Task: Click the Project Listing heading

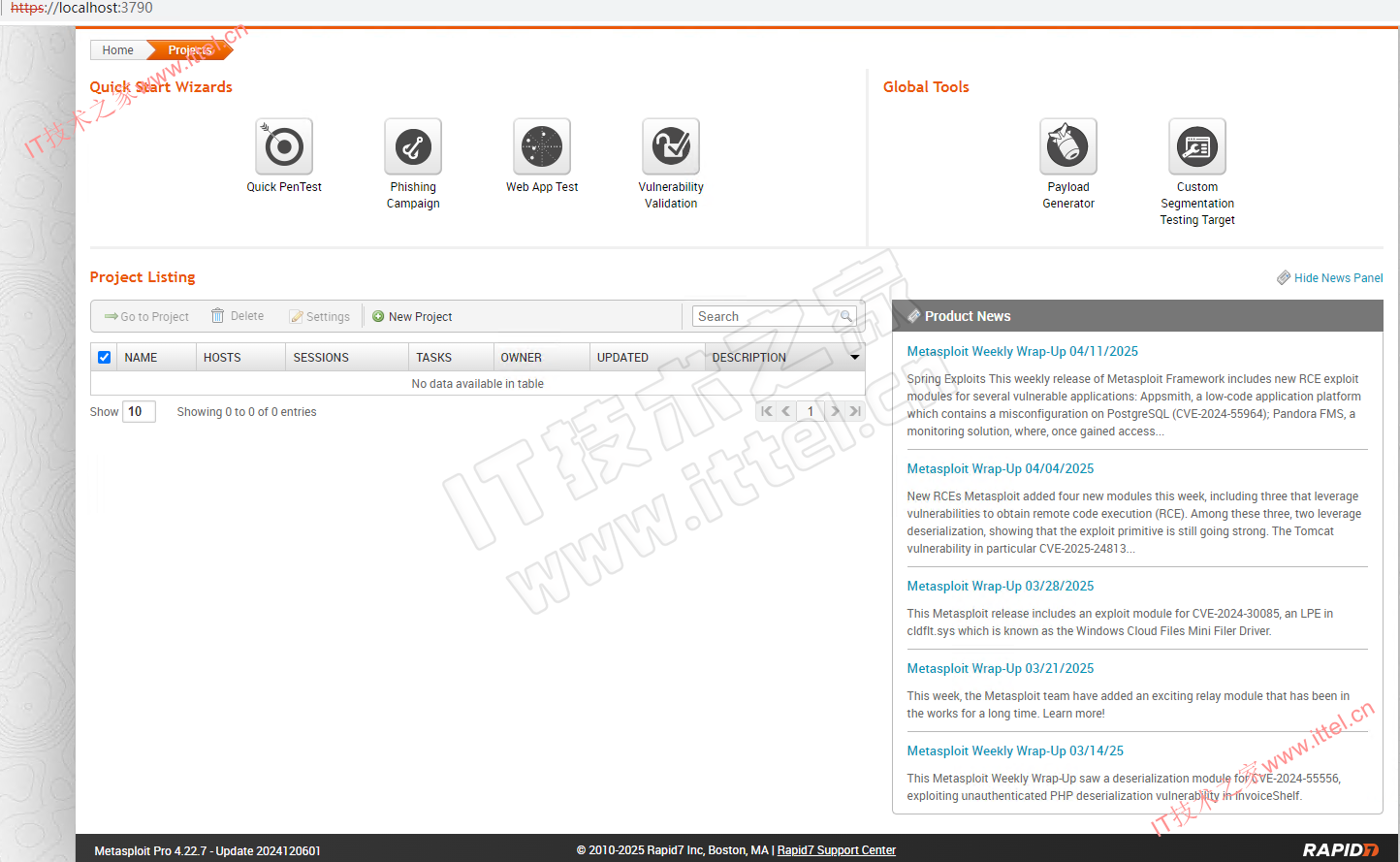Action: pos(143,276)
